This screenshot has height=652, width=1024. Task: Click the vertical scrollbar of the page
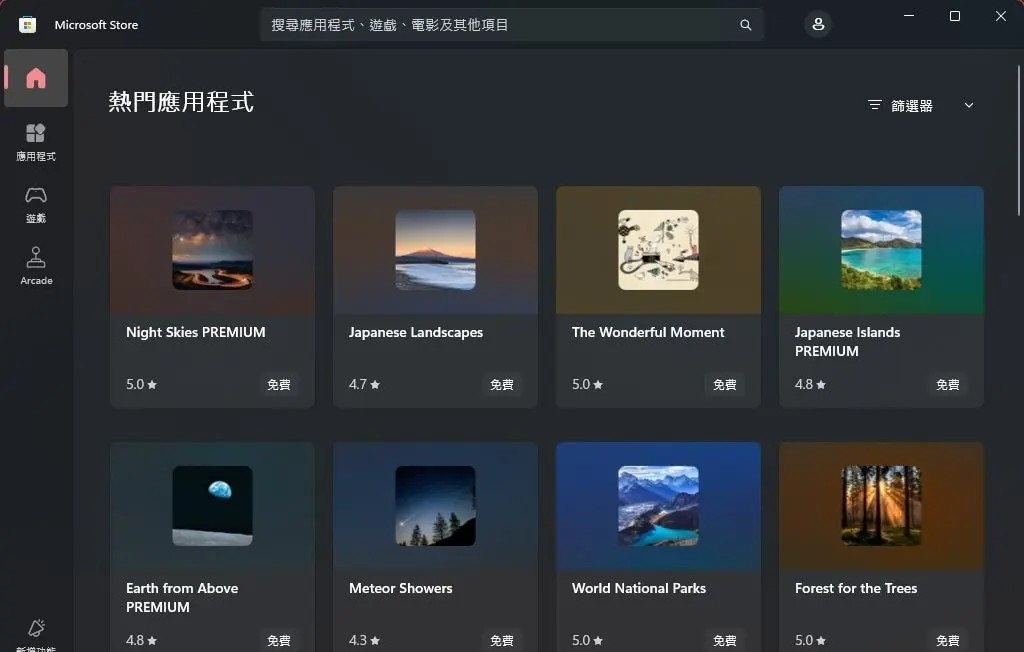[x=1019, y=140]
